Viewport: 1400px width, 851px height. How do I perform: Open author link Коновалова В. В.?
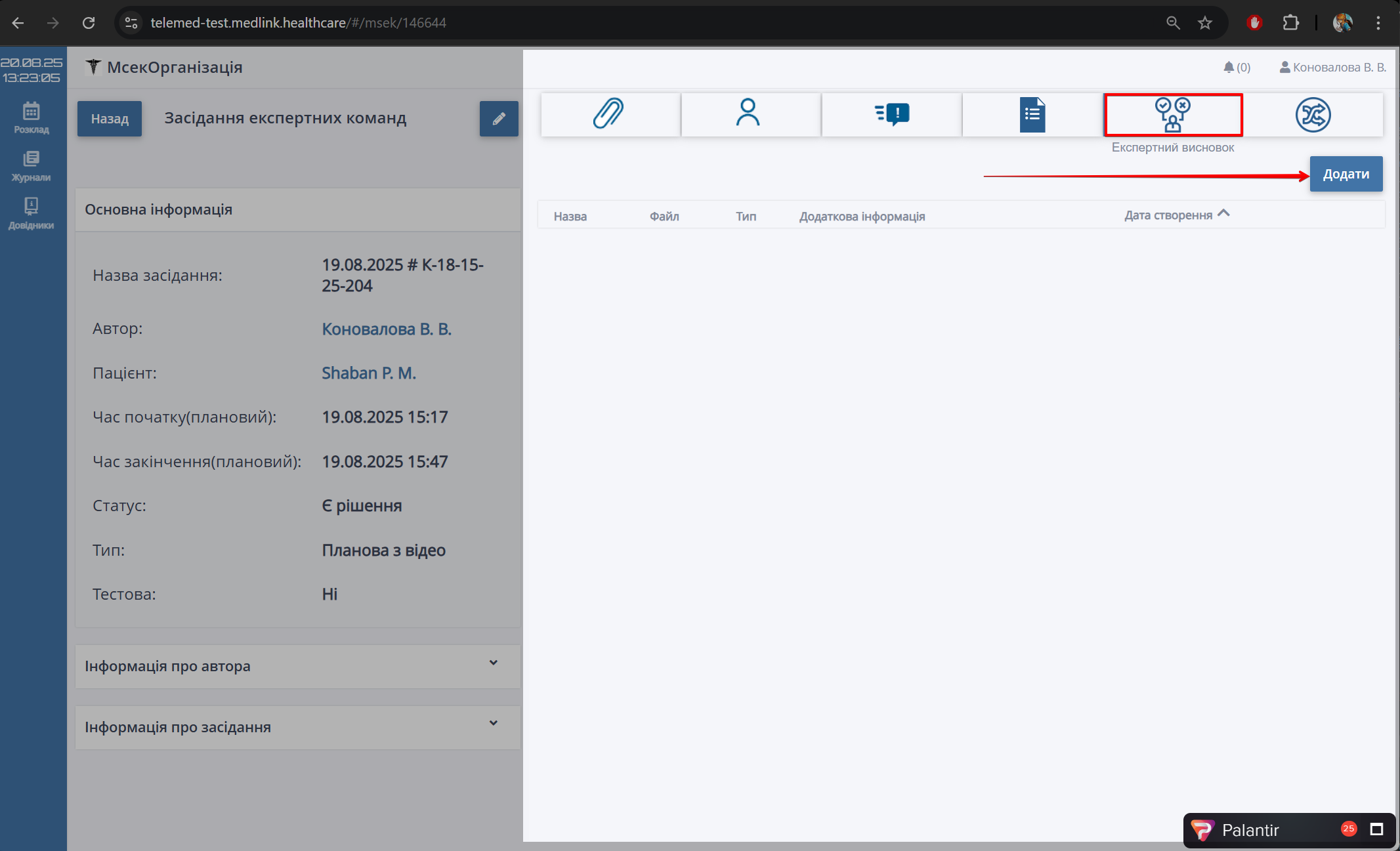click(387, 329)
